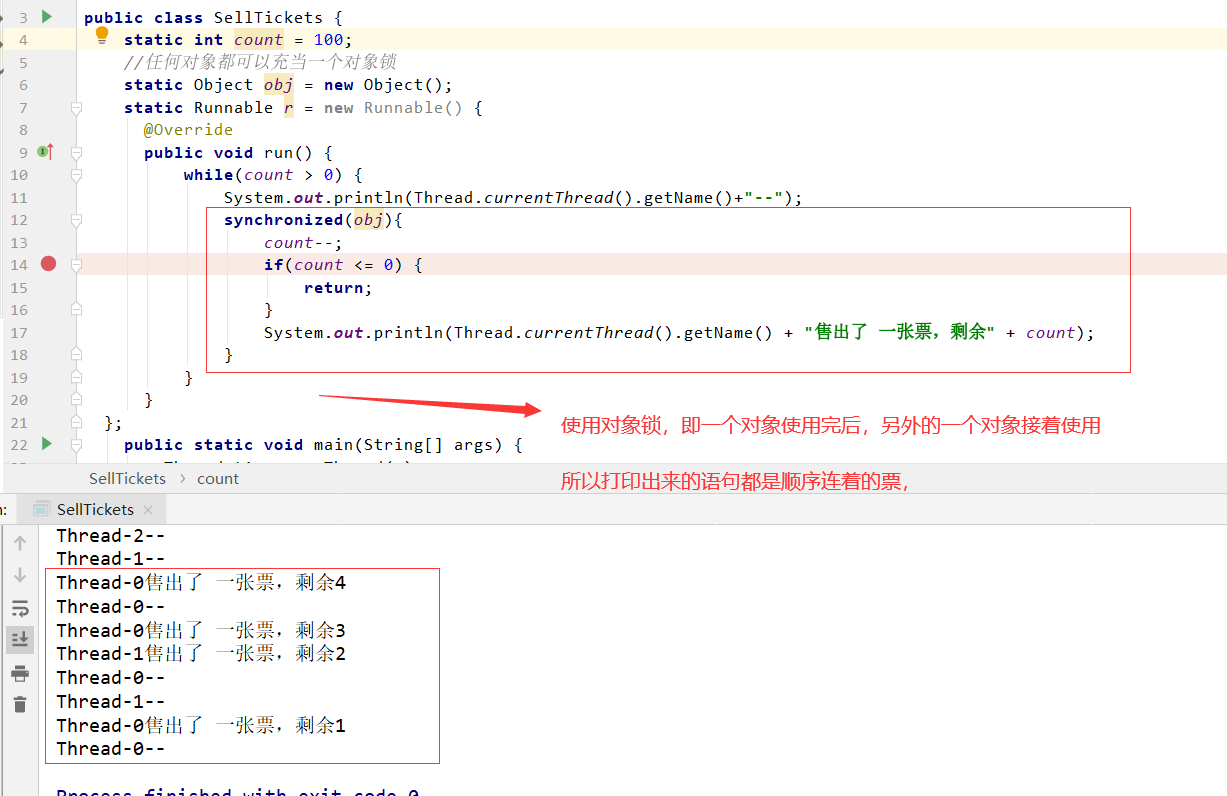Run main method using its gutter icon

click(x=44, y=444)
